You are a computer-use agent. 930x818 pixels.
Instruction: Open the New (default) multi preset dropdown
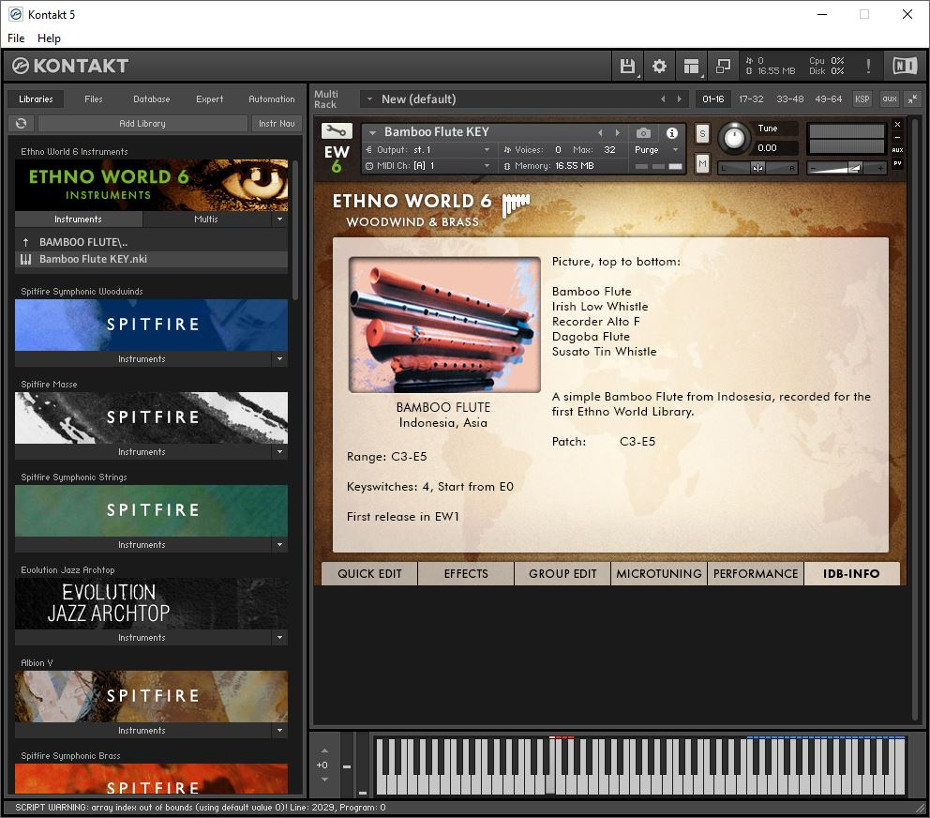[370, 99]
